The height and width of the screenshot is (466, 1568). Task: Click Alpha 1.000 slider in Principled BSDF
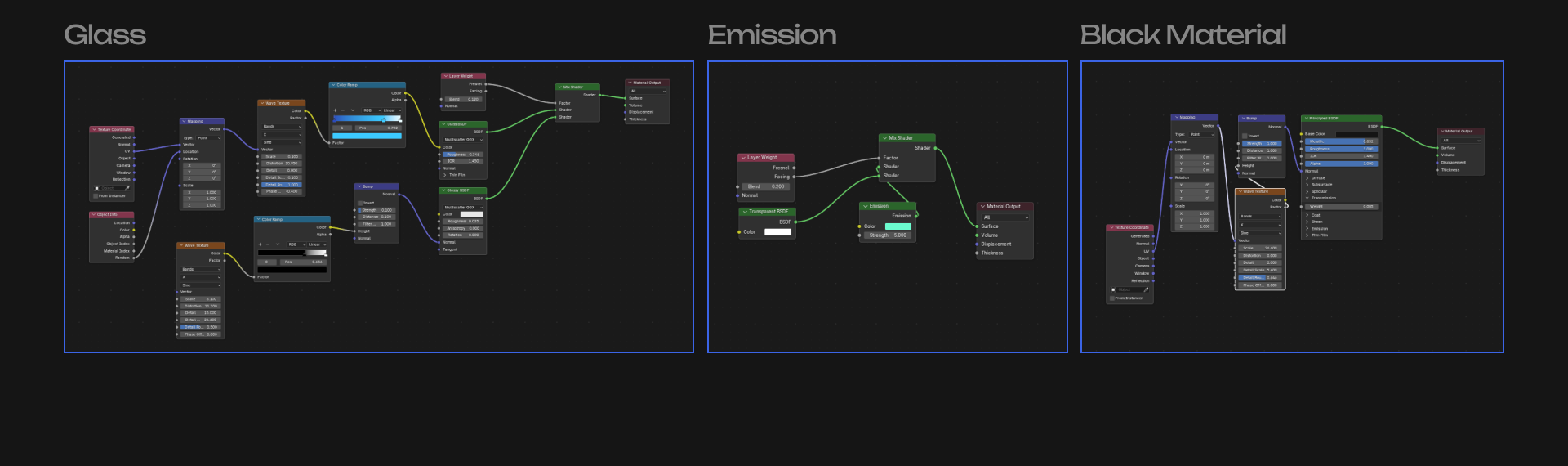pos(1342,164)
